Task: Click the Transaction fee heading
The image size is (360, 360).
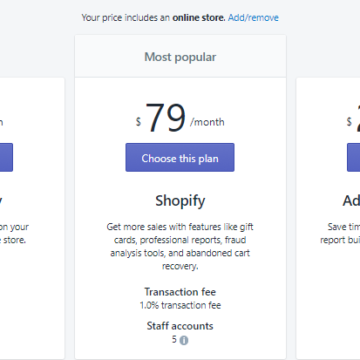Action: 180,292
